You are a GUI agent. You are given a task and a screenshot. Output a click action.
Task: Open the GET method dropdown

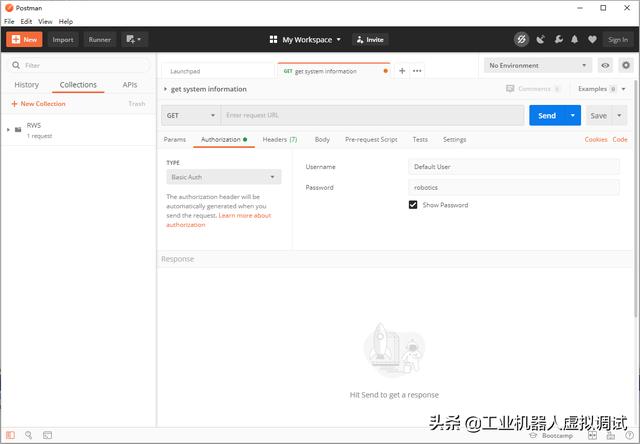(x=191, y=115)
